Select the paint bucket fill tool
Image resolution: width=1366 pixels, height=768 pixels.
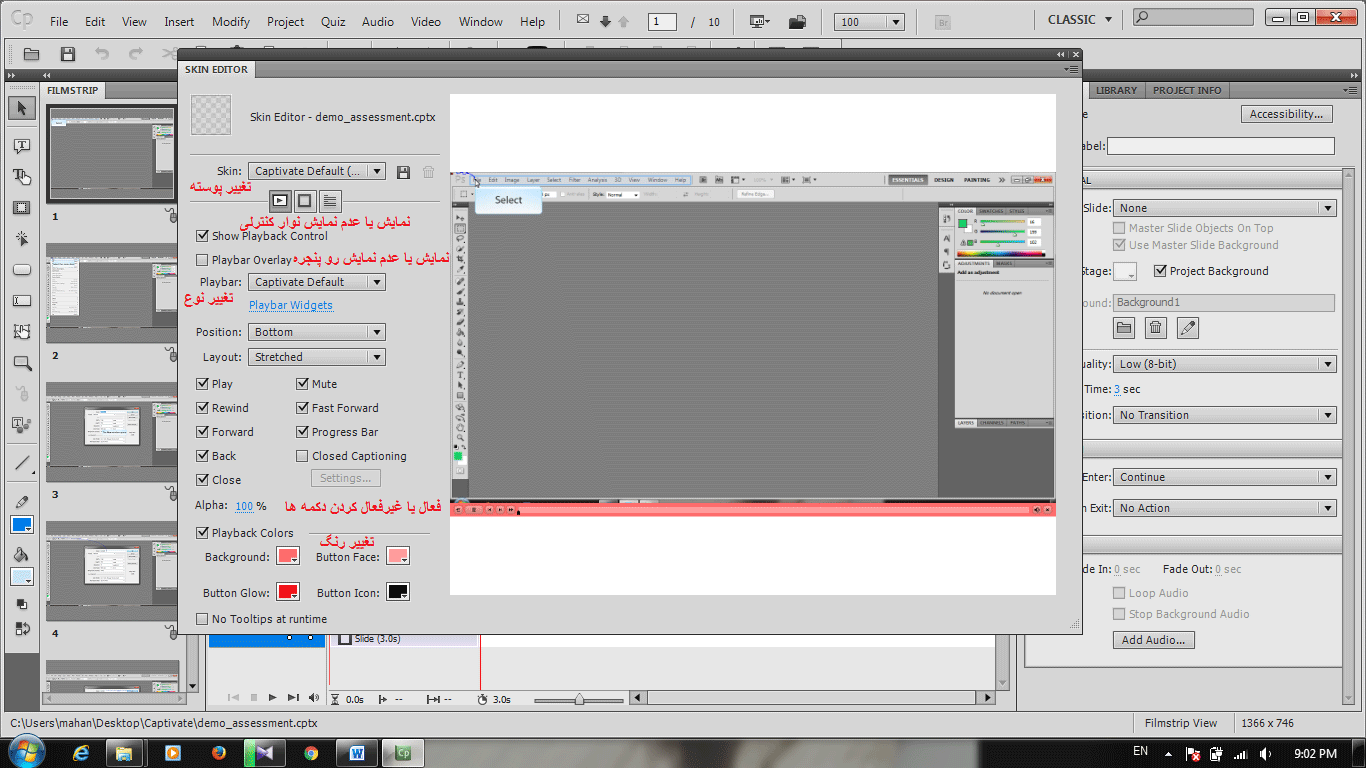pyautogui.click(x=21, y=555)
